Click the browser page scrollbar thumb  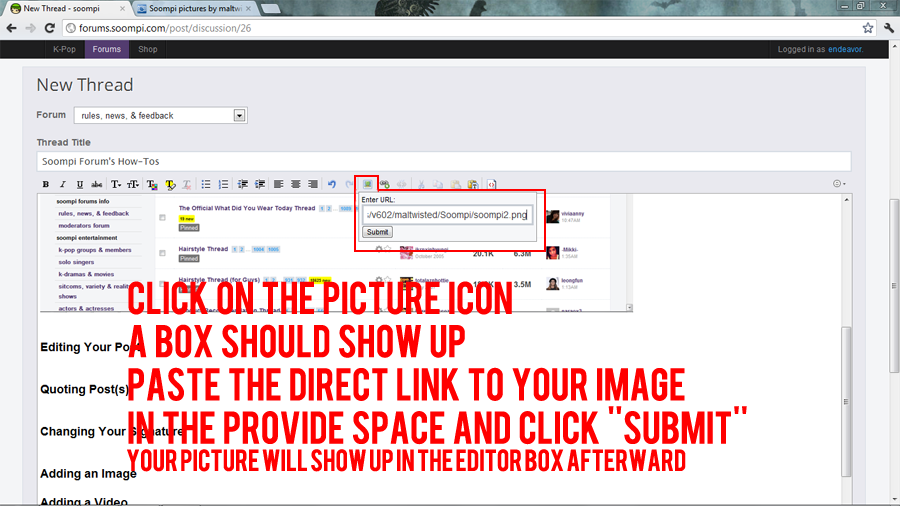(x=894, y=286)
